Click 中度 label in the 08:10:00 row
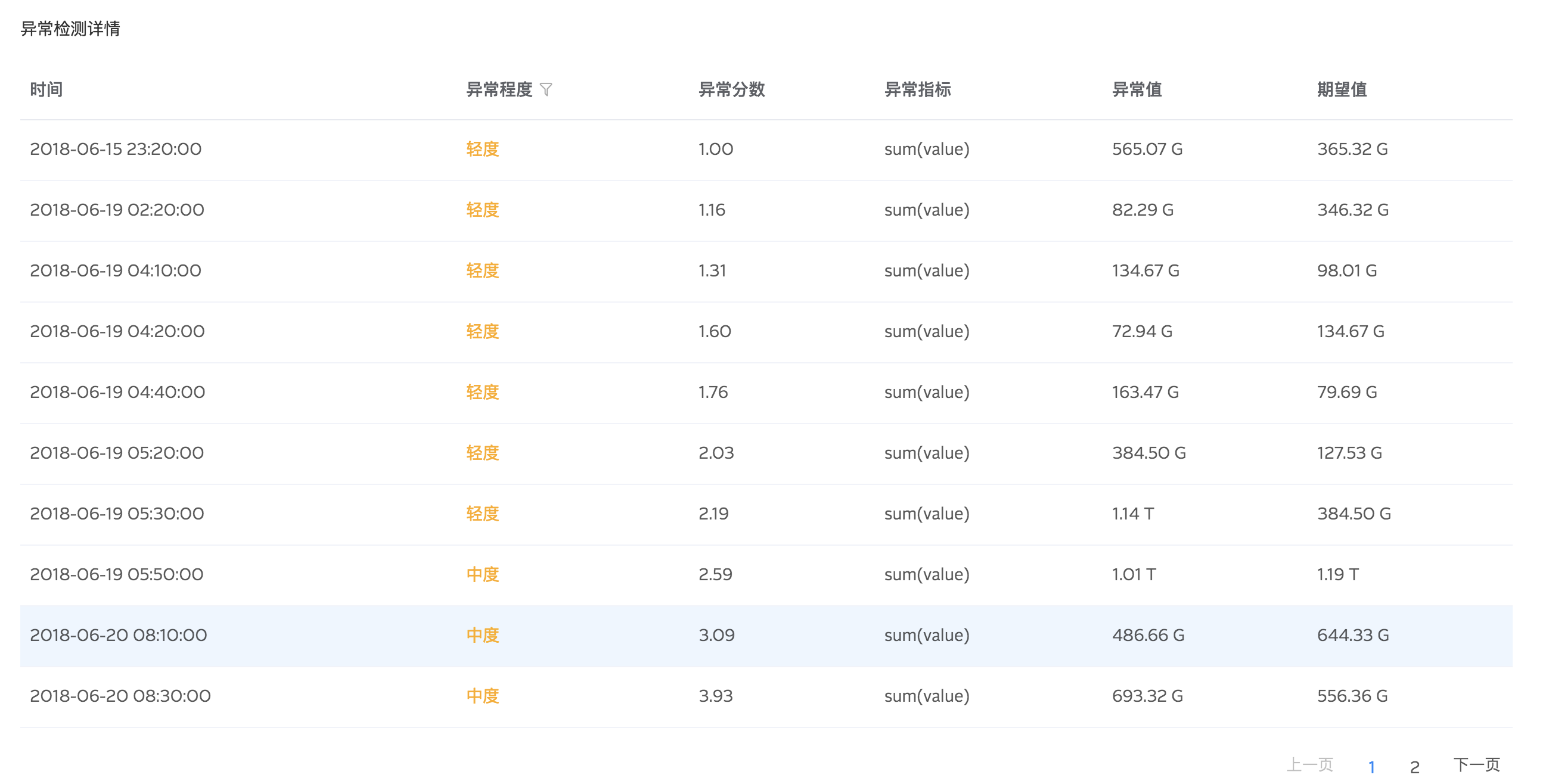The width and height of the screenshot is (1552, 784). [x=483, y=635]
